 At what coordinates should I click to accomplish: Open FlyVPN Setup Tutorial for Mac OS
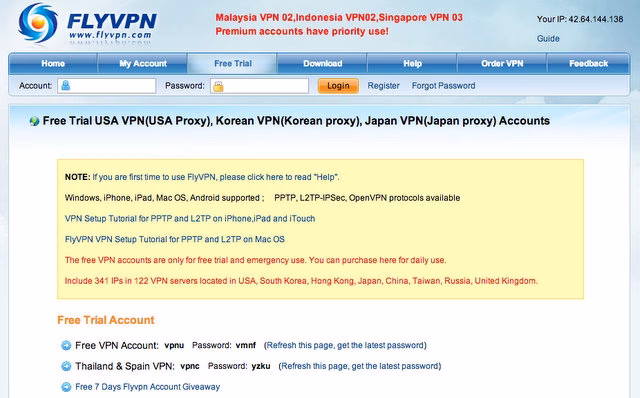(x=175, y=239)
